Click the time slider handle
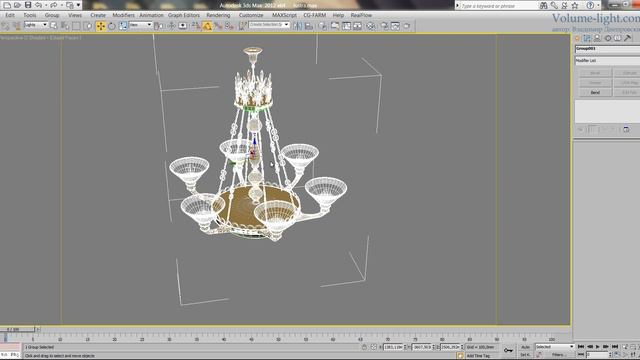Viewport: 640px width, 360px height. 17,329
